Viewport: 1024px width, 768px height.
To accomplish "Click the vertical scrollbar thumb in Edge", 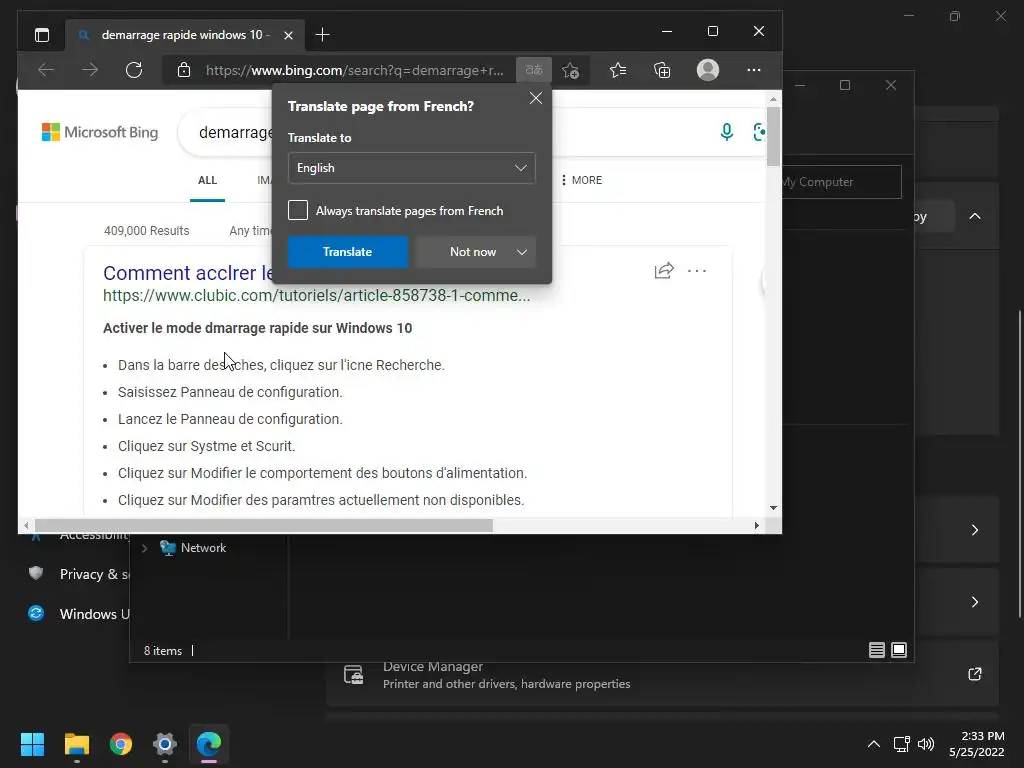I will tap(773, 136).
